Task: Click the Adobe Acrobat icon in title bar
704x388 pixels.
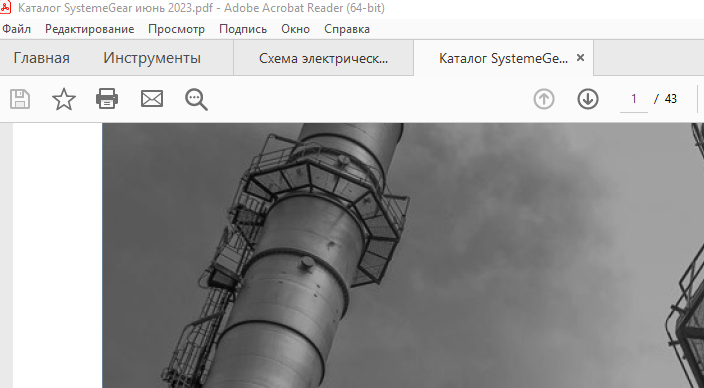Action: point(5,8)
